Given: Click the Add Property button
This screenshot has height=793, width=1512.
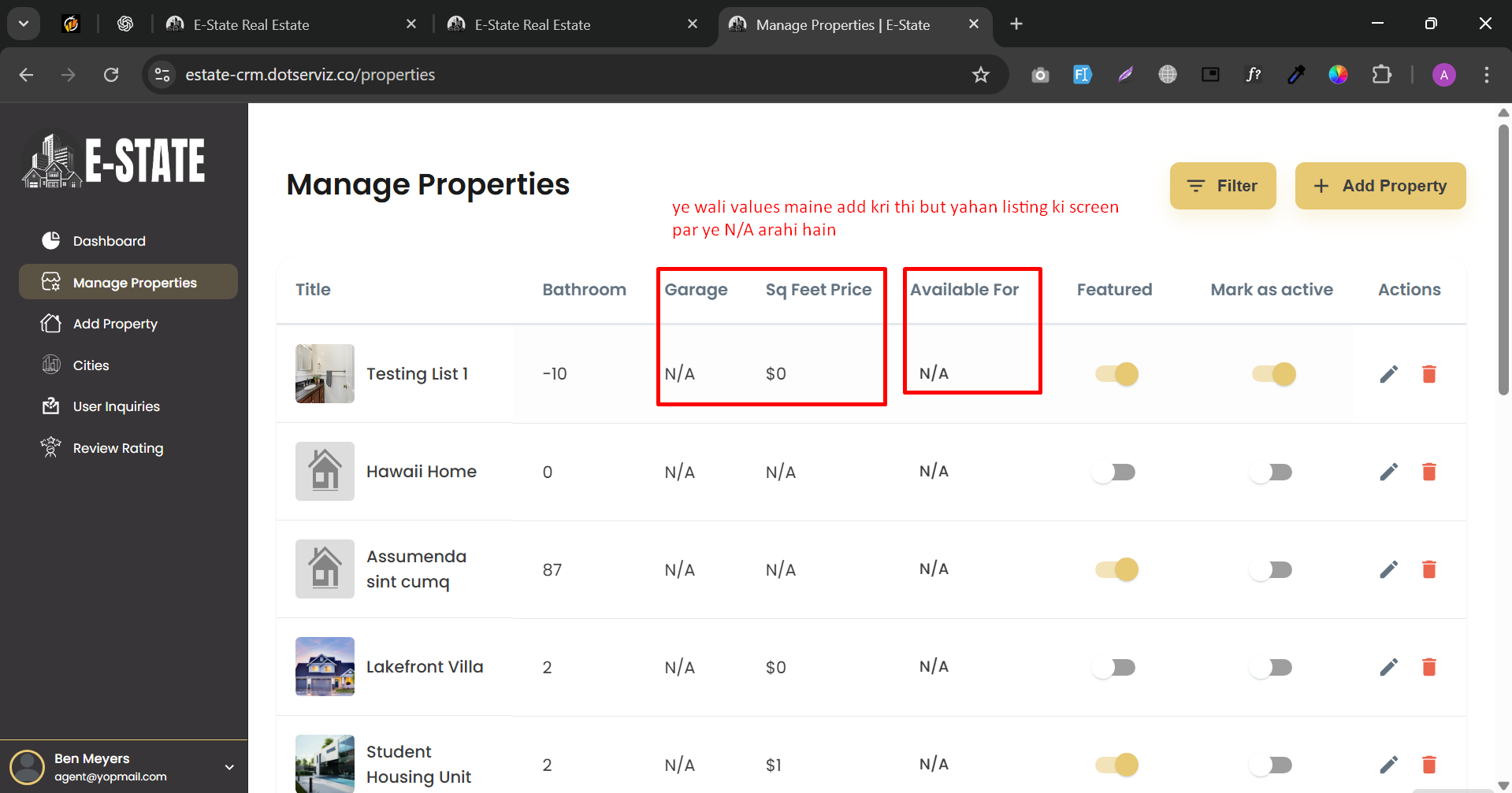Looking at the screenshot, I should click(x=1380, y=186).
